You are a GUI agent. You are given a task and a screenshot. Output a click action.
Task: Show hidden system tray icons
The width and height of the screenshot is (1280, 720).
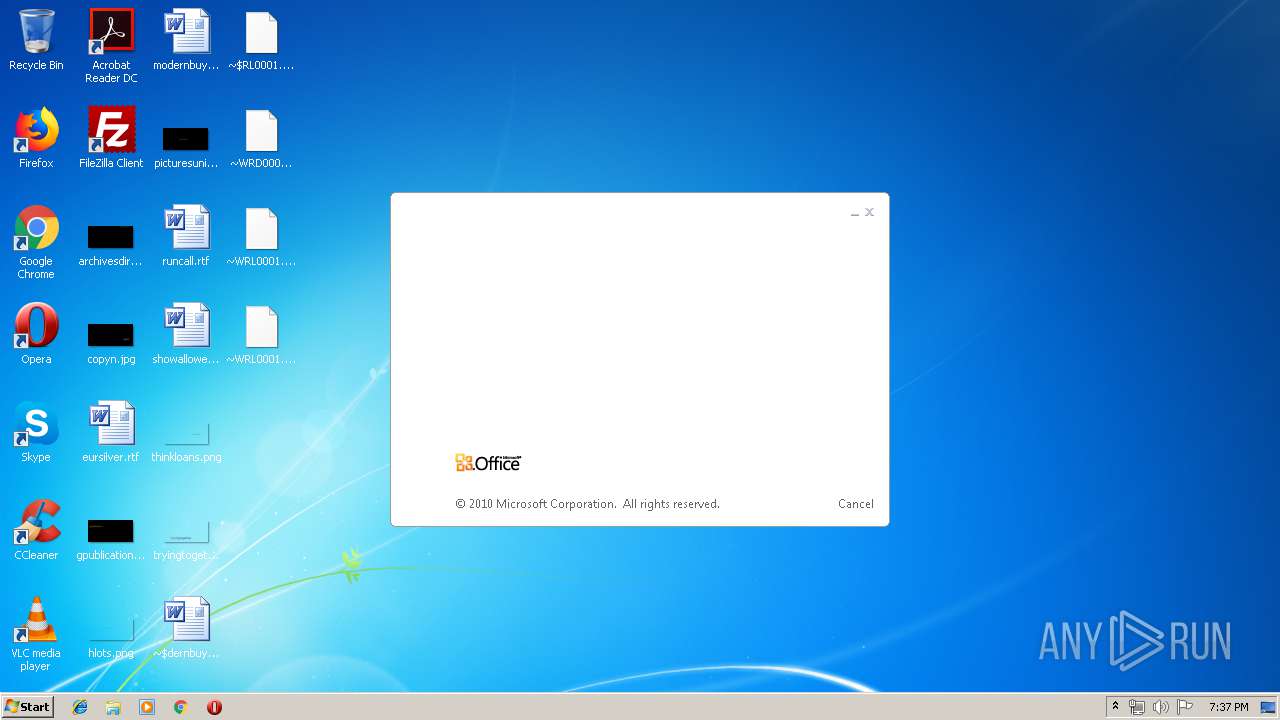point(1115,707)
